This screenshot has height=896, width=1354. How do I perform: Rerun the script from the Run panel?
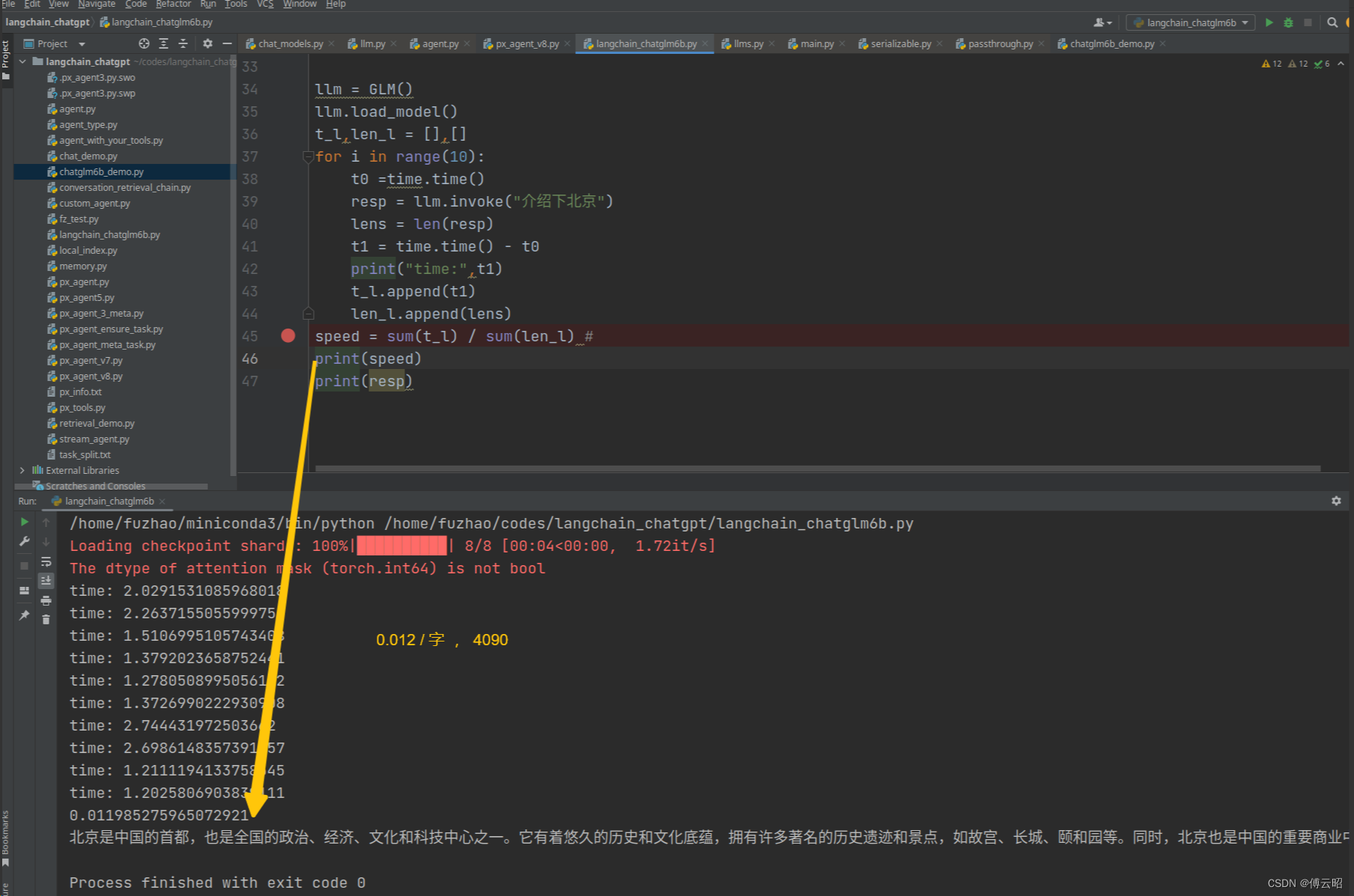25,522
